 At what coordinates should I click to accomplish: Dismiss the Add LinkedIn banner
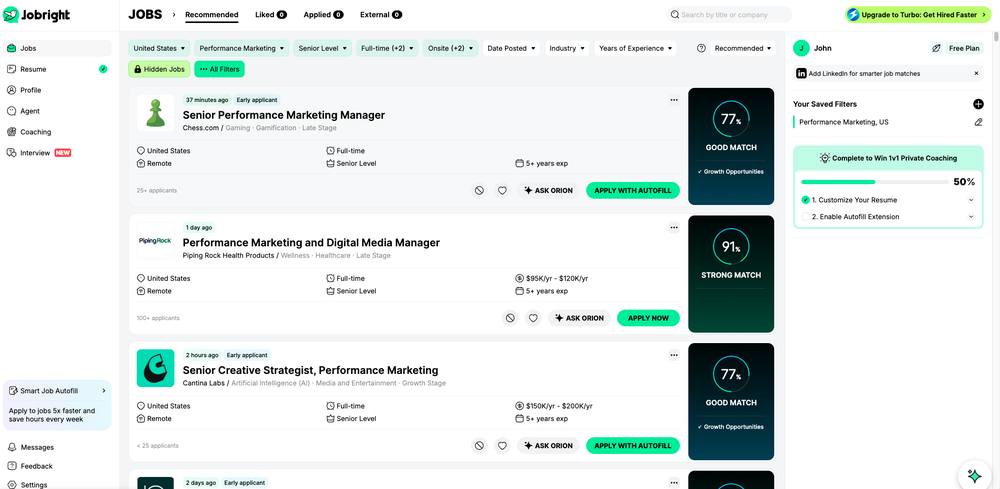(x=976, y=73)
